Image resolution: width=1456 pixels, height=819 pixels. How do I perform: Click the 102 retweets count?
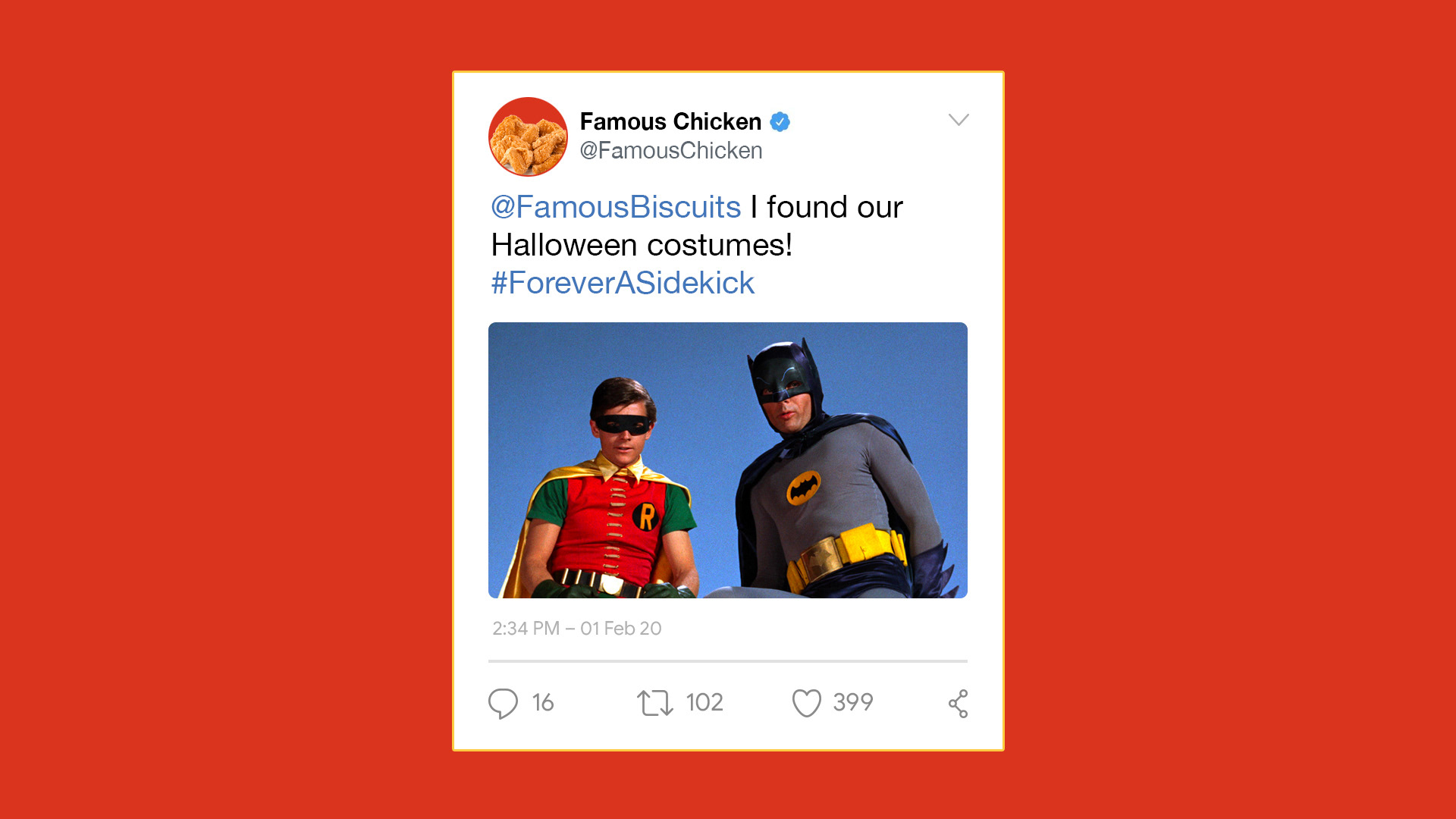coord(704,702)
